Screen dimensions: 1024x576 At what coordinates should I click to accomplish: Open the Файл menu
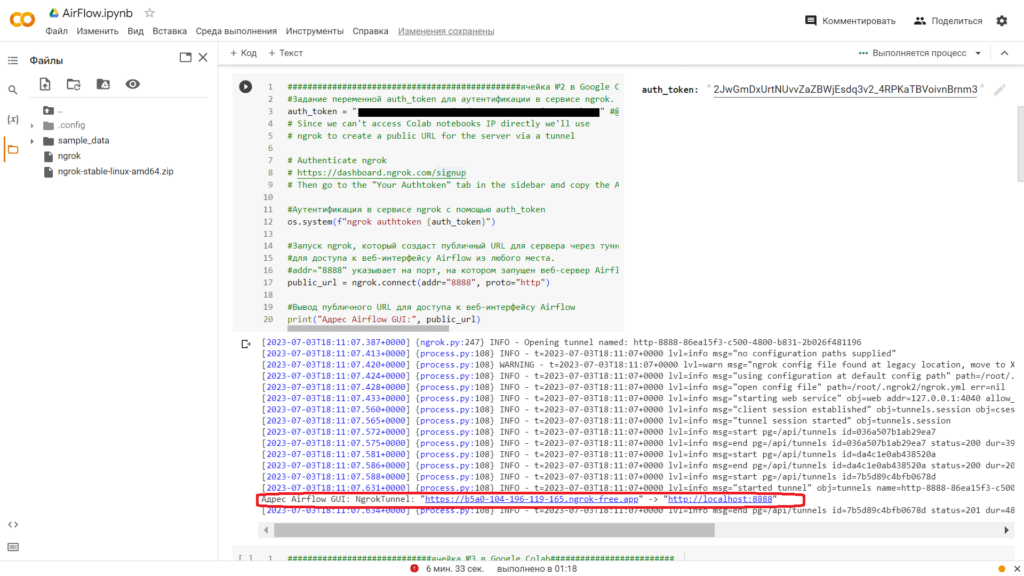click(56, 31)
